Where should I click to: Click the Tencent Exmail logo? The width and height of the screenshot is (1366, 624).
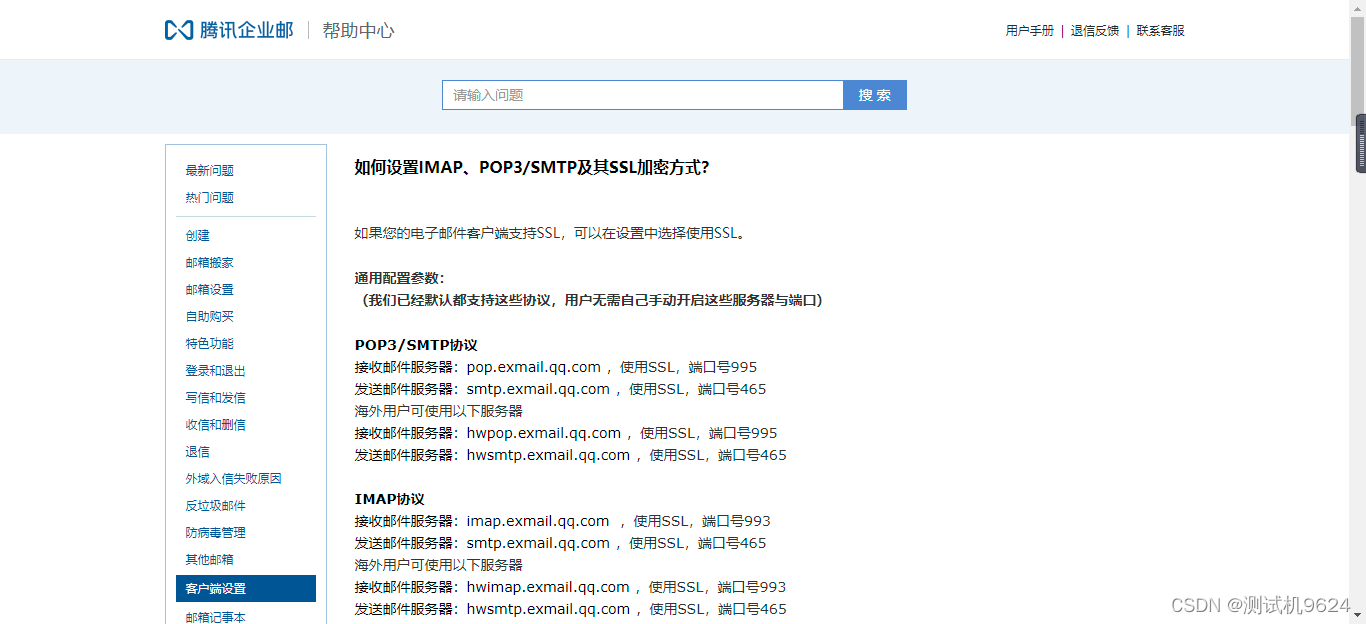coord(229,30)
